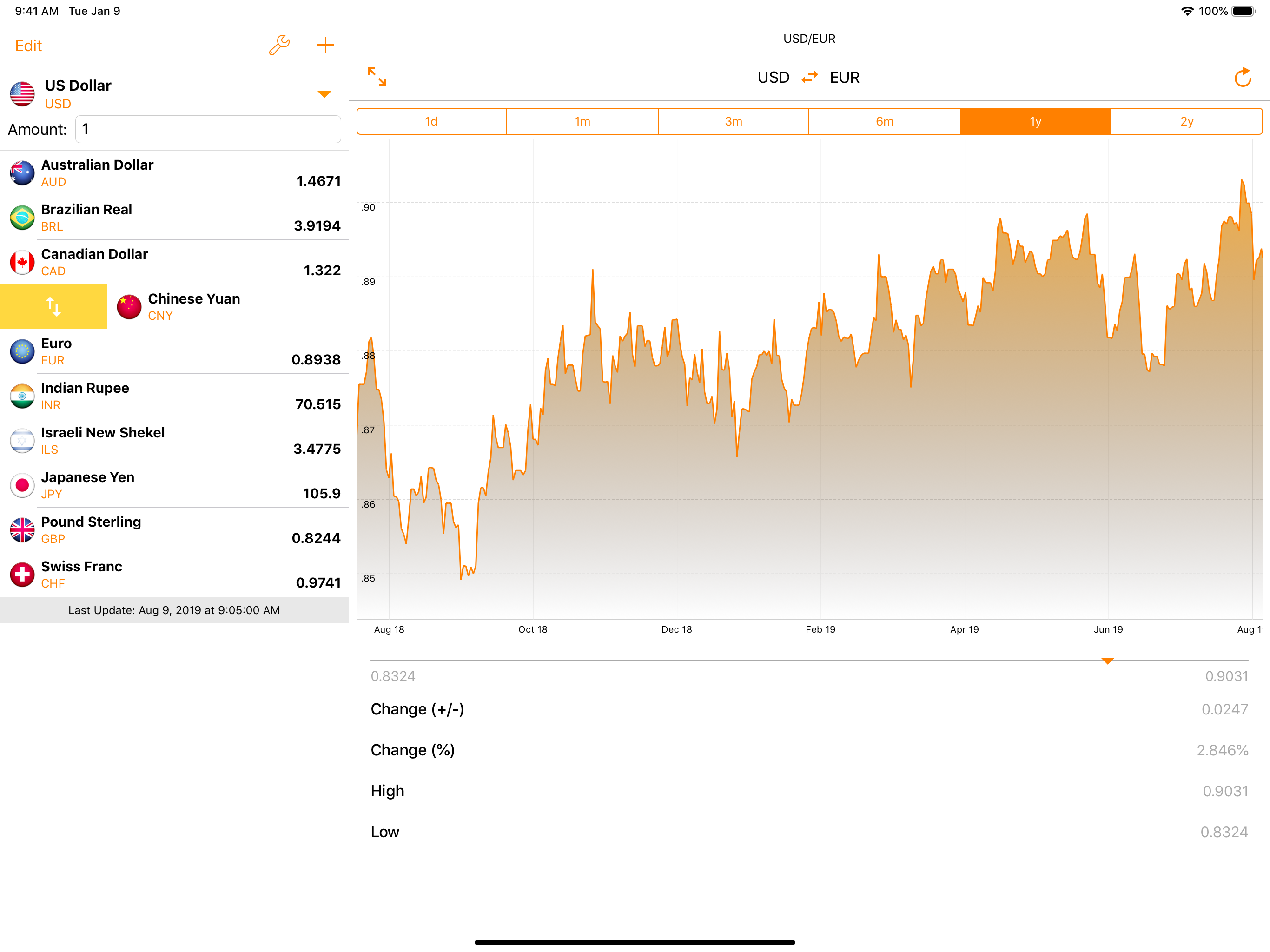
Task: Tap the Euro flag icon
Action: 22,351
